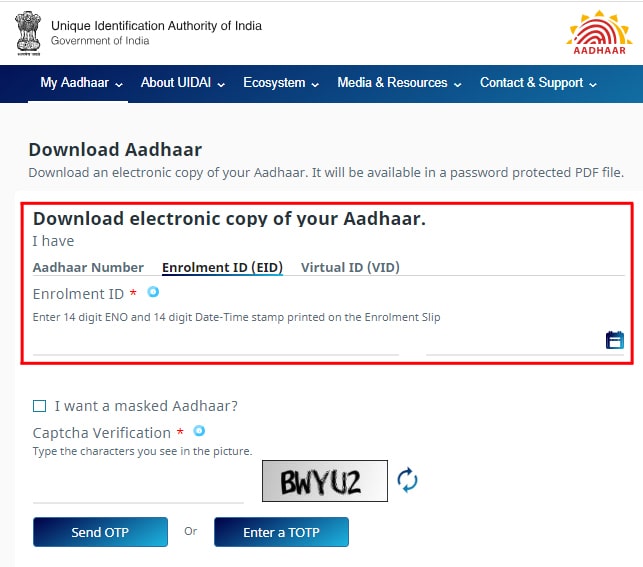Open the Contact & Support menu
This screenshot has height=567, width=643.
(x=538, y=83)
